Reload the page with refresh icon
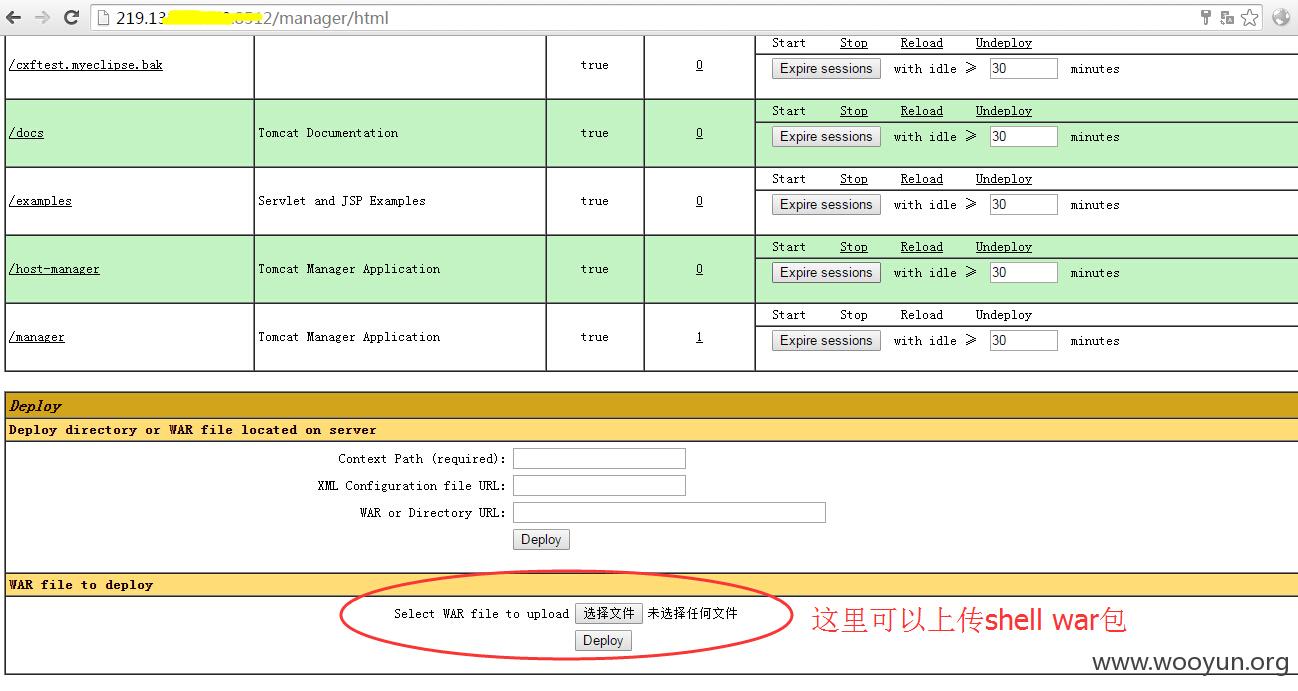Image resolution: width=1298 pixels, height=691 pixels. click(x=71, y=17)
